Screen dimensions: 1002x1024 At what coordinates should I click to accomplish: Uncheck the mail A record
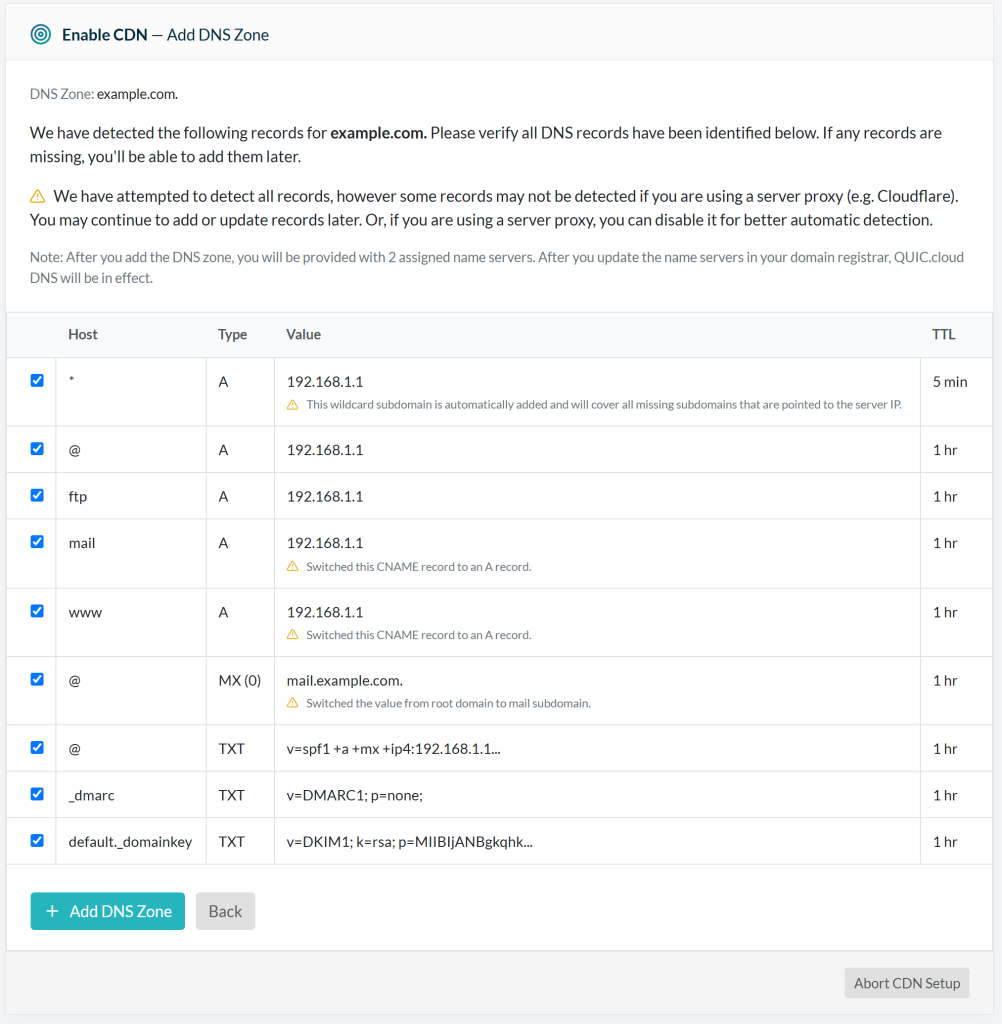coord(37,542)
